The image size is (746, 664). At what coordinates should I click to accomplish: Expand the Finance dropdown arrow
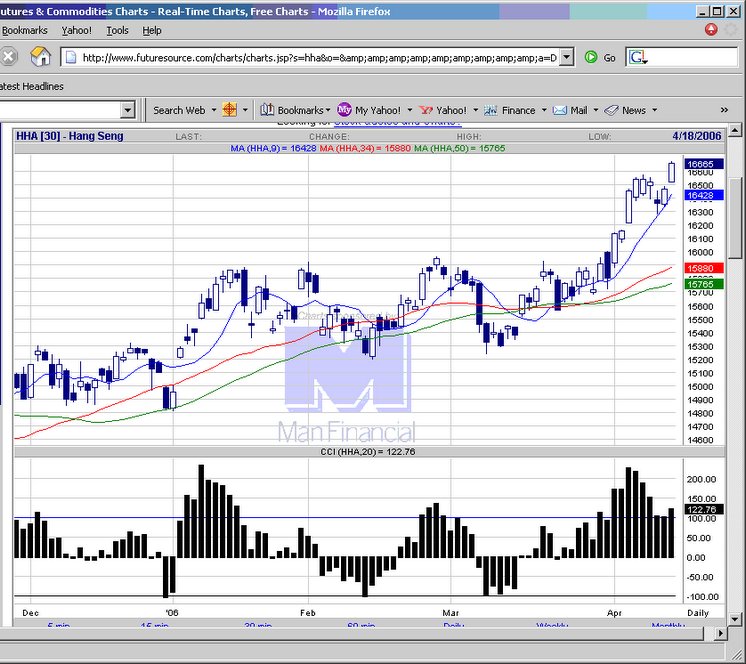coord(544,110)
